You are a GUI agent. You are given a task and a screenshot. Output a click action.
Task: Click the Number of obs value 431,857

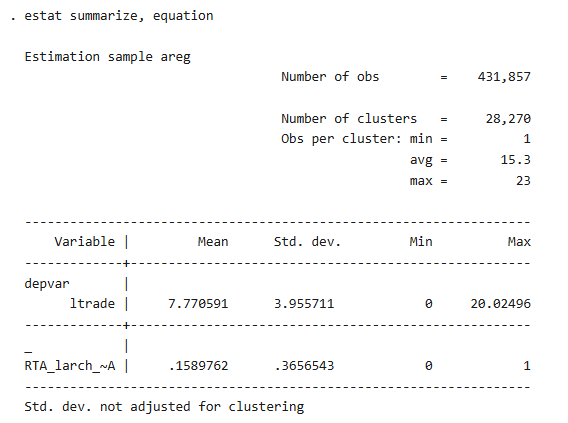[x=504, y=77]
